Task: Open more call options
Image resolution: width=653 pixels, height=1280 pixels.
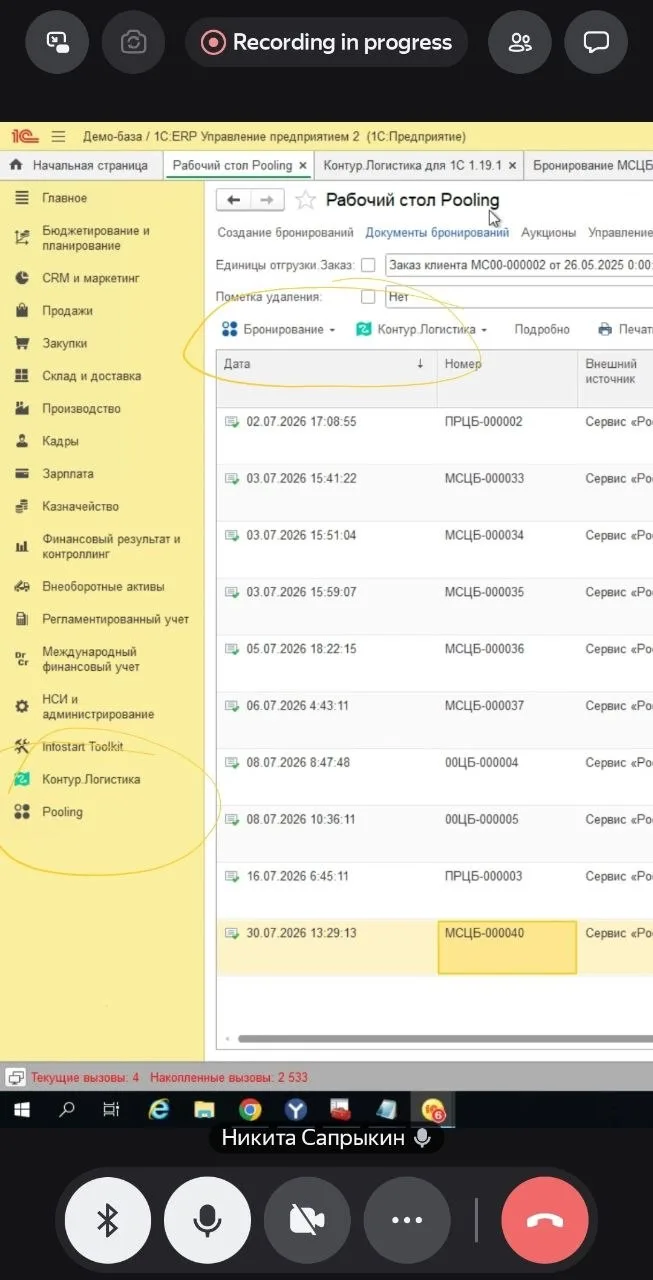Action: tap(407, 1221)
